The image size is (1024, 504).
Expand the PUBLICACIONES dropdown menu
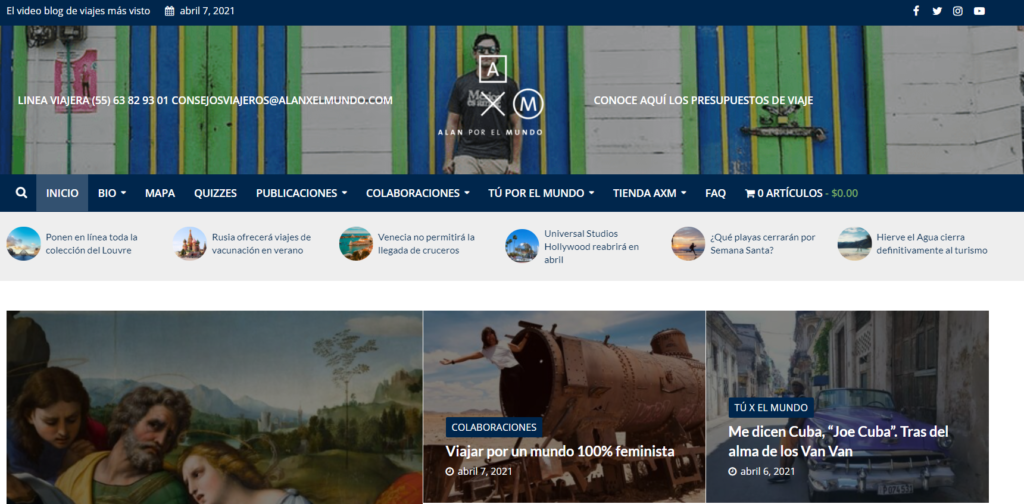pyautogui.click(x=301, y=193)
